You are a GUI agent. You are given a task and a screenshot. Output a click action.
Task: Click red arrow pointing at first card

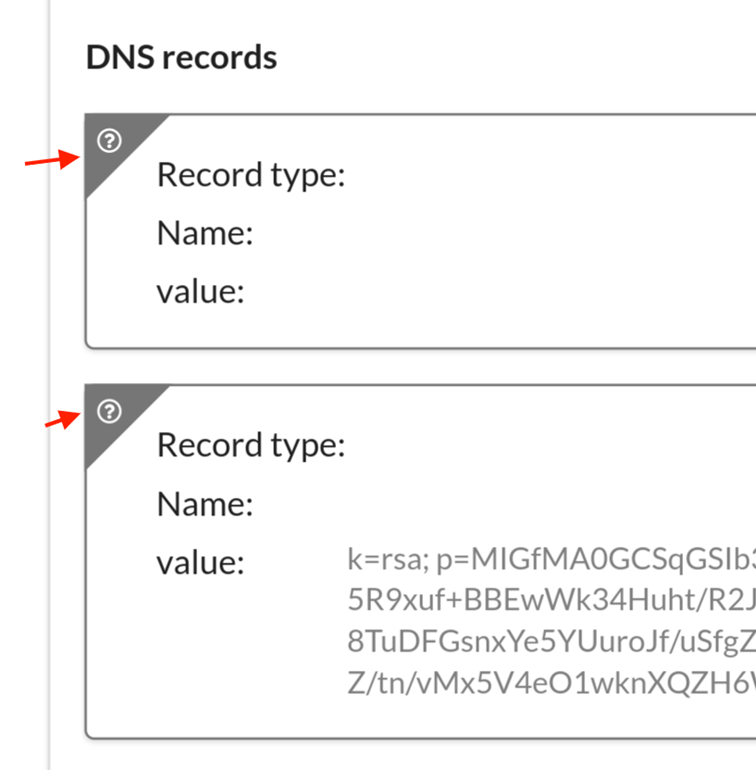tap(53, 160)
